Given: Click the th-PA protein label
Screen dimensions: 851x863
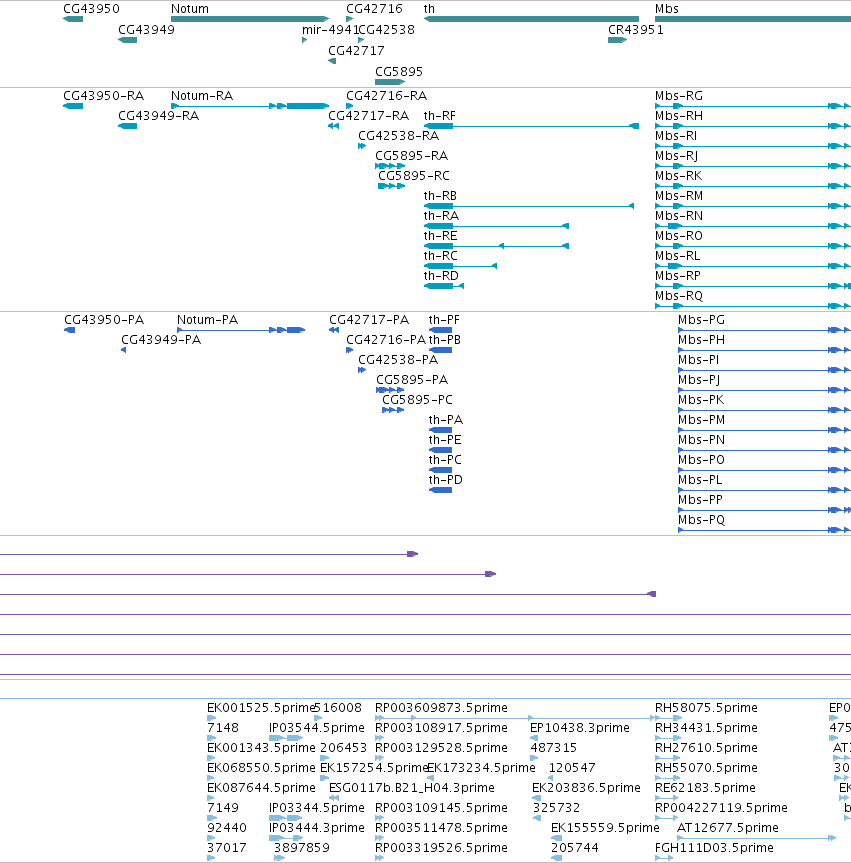Looking at the screenshot, I should pyautogui.click(x=446, y=420).
